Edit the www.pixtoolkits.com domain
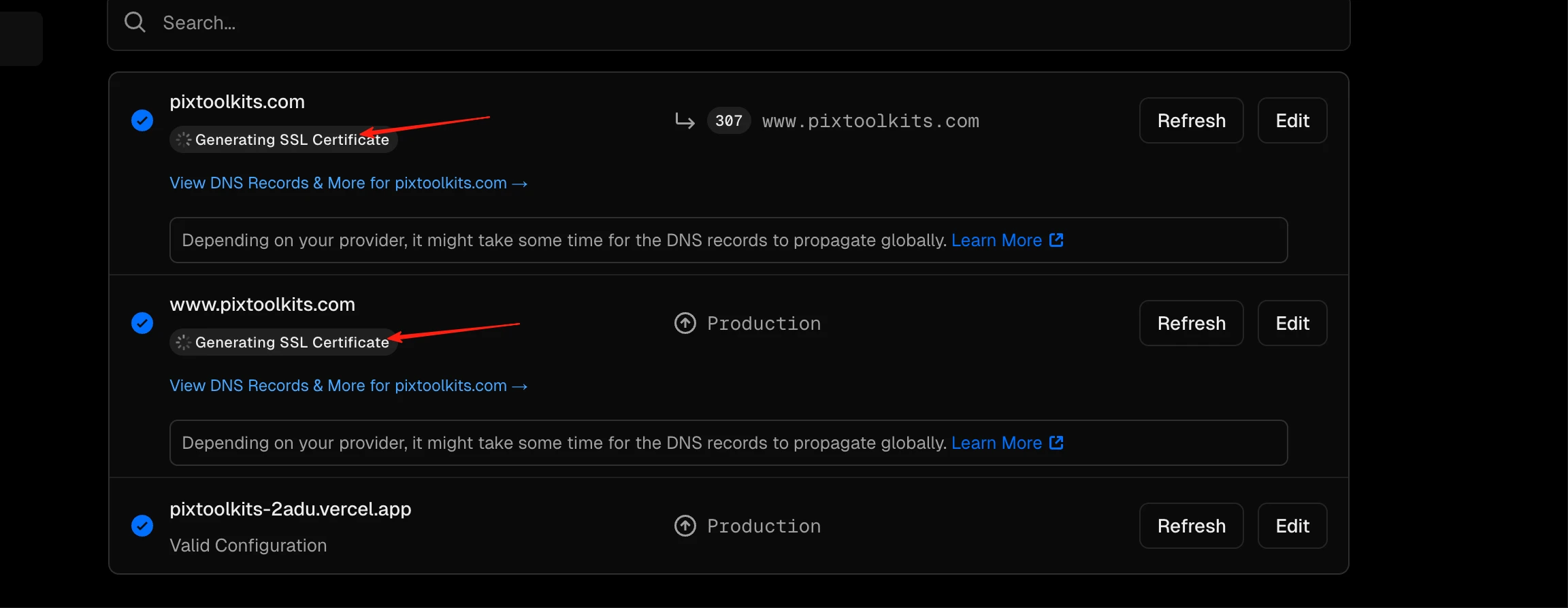This screenshot has height=608, width=1568. click(x=1292, y=323)
